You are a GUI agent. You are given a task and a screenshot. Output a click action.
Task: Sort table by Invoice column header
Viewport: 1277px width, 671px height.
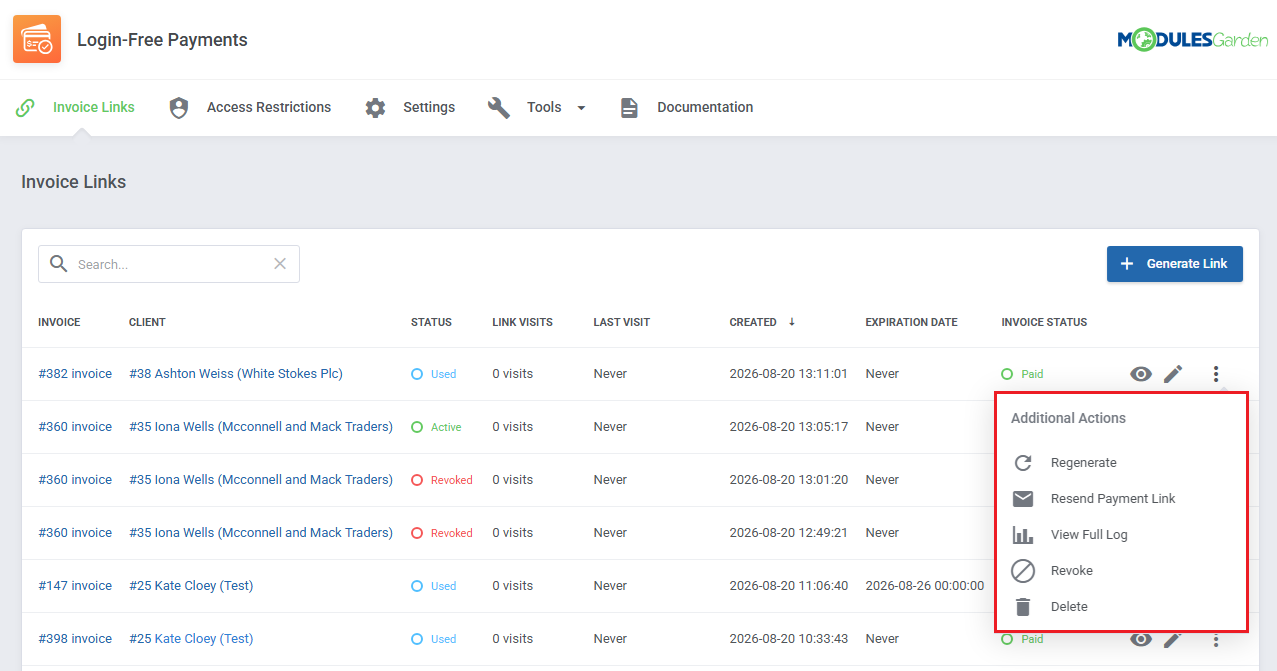[59, 322]
